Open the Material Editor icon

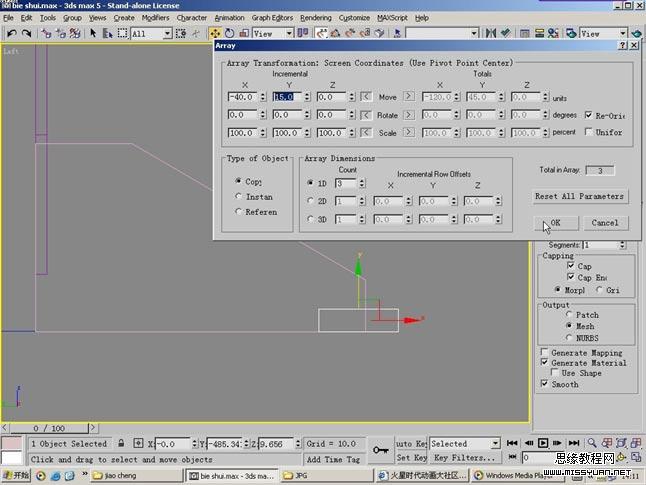[x=553, y=33]
